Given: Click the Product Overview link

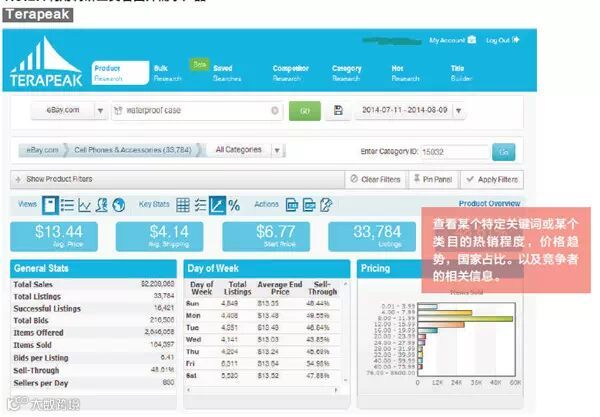Looking at the screenshot, I should point(489,203).
